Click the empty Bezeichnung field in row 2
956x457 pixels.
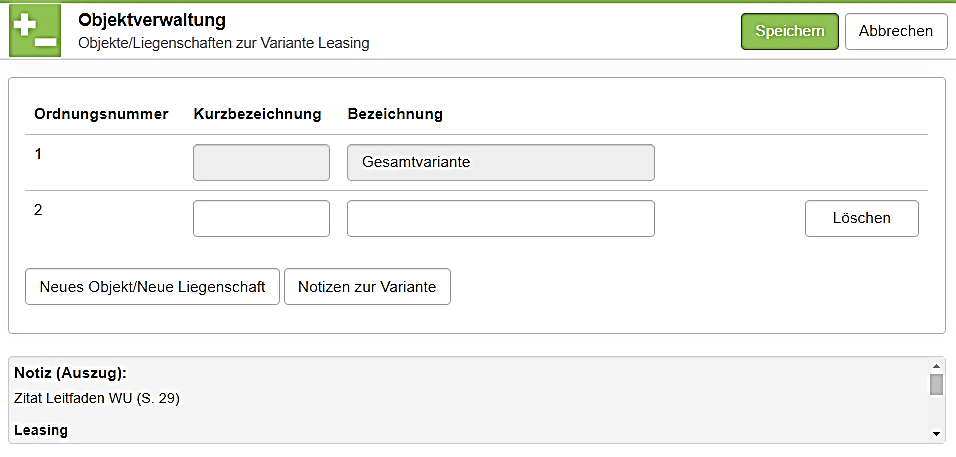point(500,218)
